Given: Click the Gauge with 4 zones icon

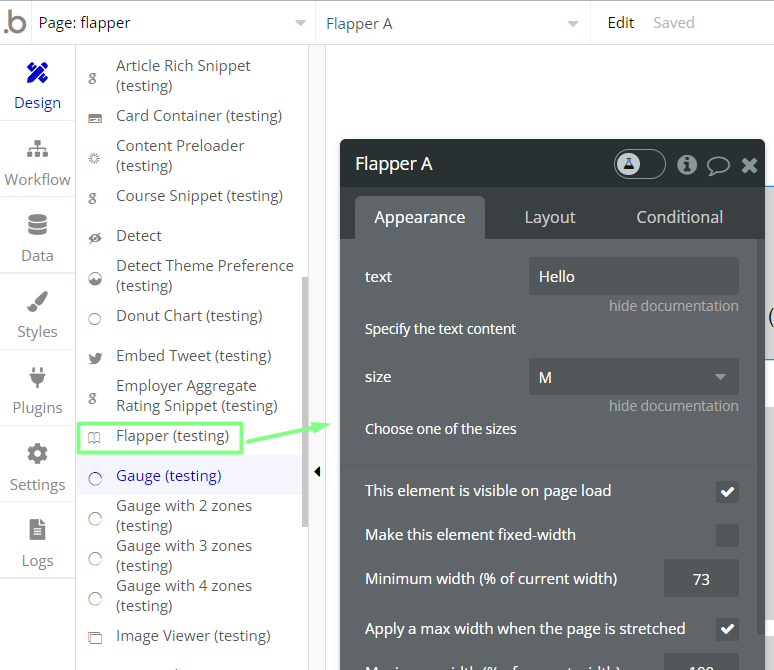Looking at the screenshot, I should [95, 598].
